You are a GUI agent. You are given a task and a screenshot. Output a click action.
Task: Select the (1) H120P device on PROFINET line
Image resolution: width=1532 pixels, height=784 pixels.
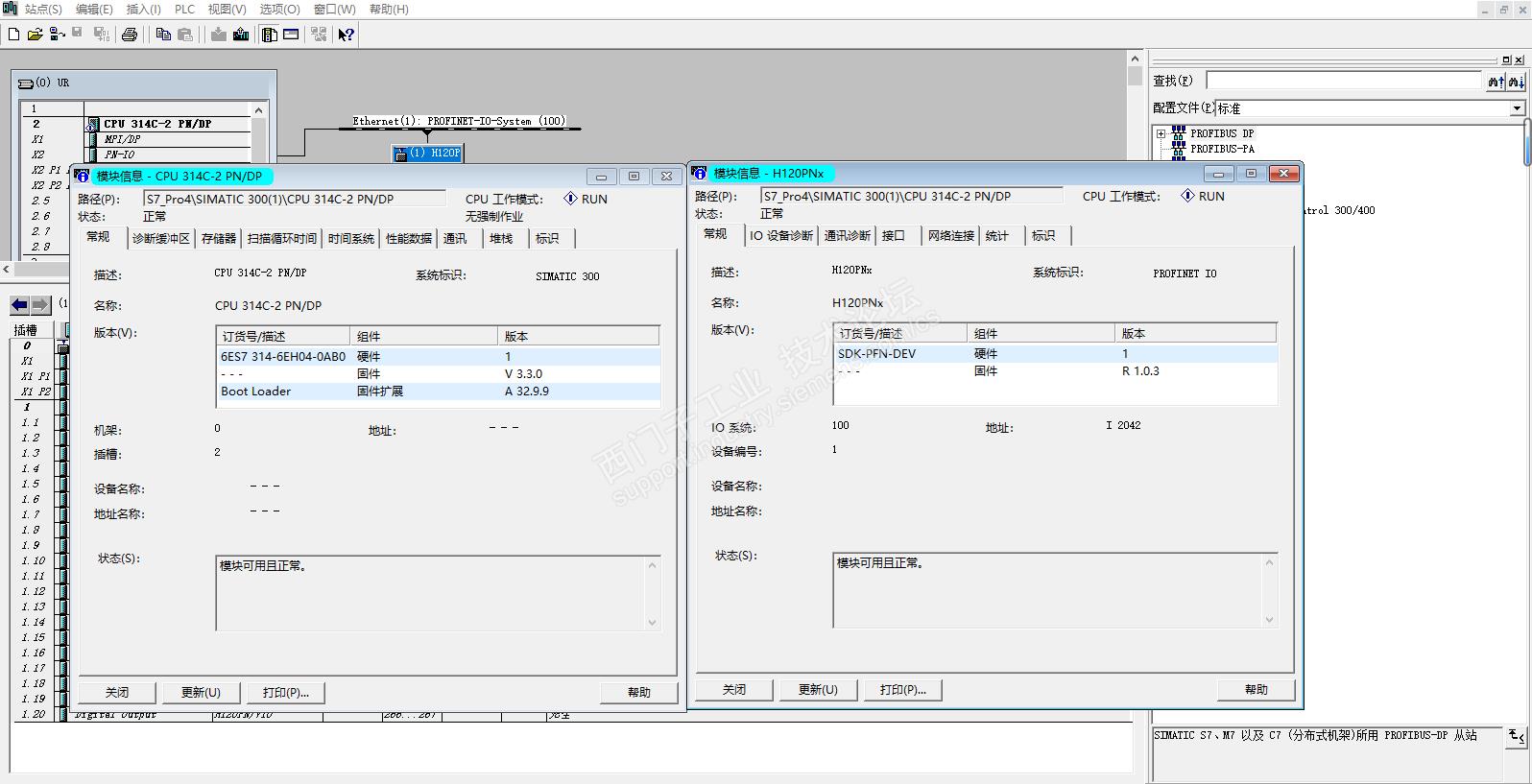427,153
